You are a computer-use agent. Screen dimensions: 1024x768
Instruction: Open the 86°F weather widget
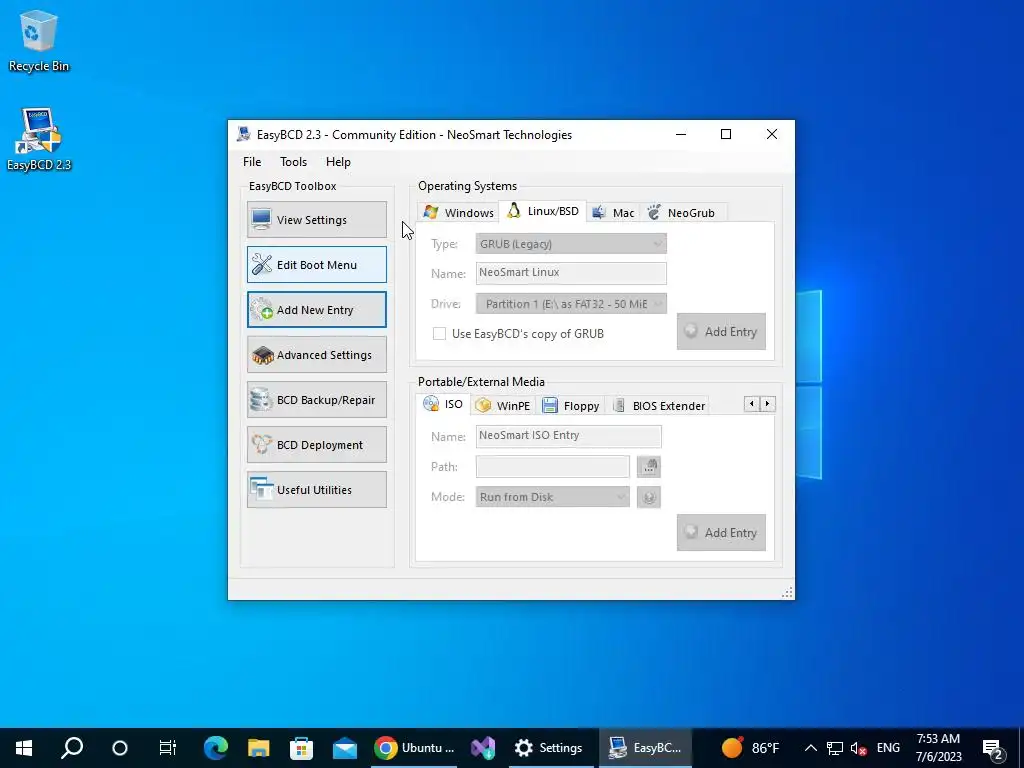(x=750, y=748)
